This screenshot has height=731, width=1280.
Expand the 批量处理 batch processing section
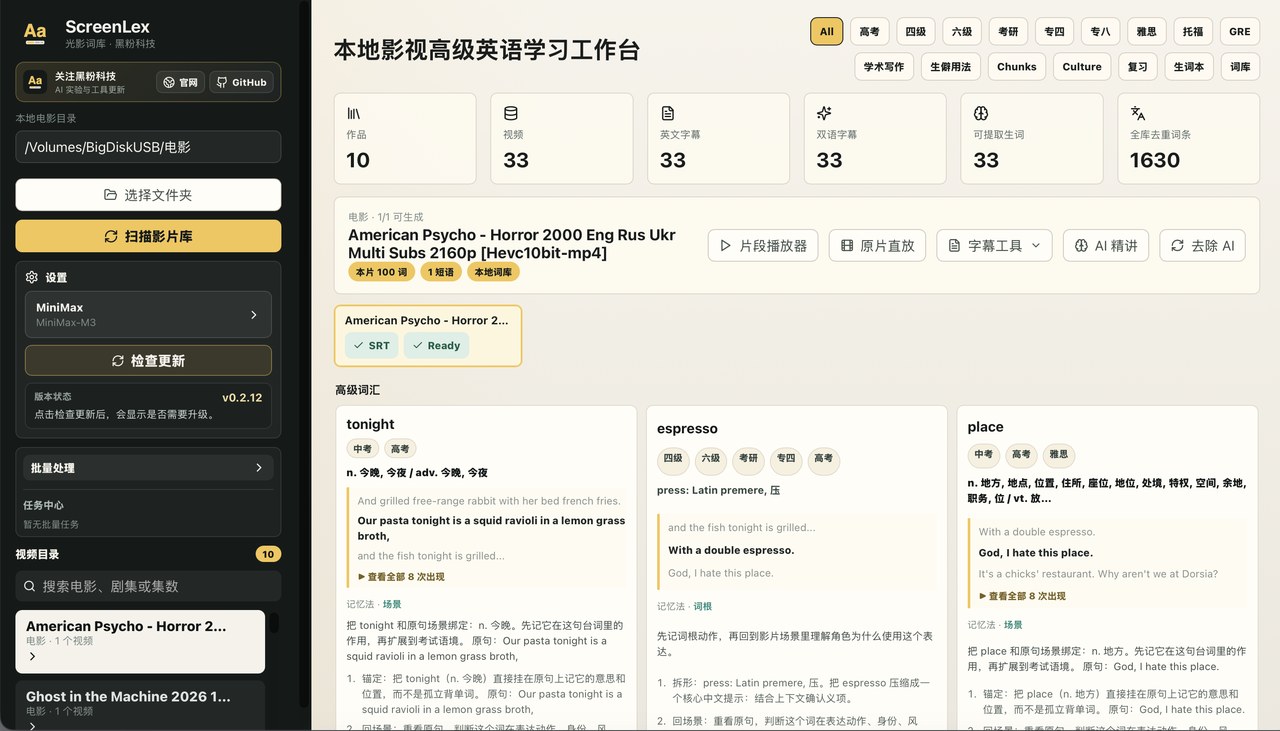[x=148, y=467]
